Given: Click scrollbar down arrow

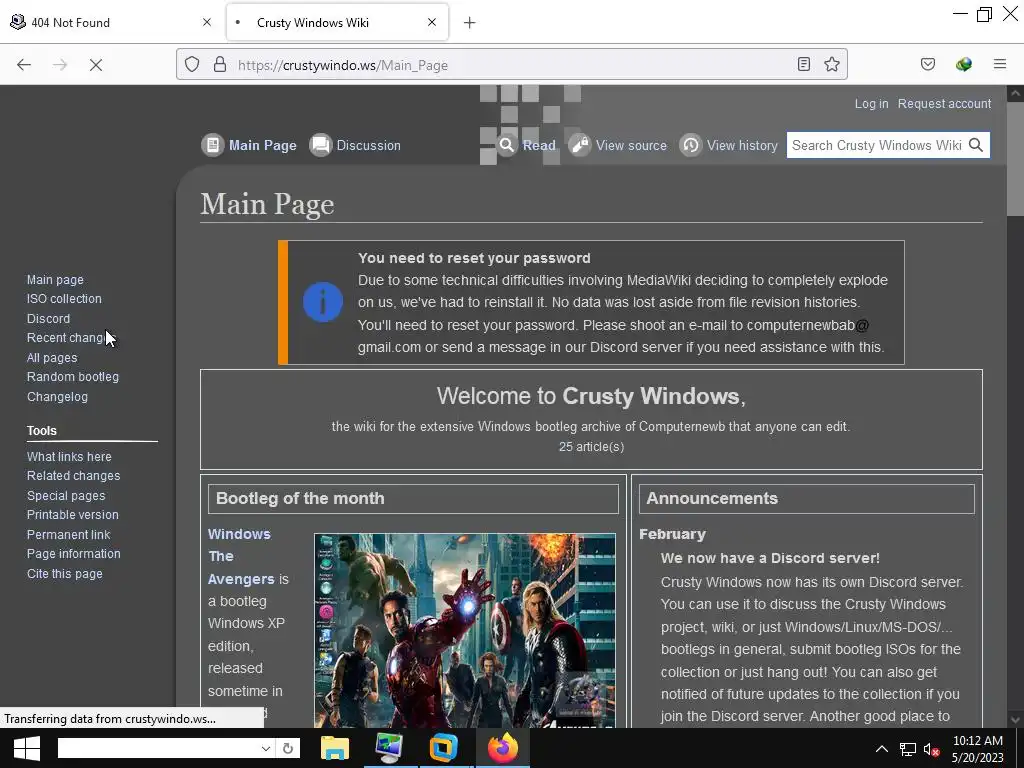Looking at the screenshot, I should 1015,720.
